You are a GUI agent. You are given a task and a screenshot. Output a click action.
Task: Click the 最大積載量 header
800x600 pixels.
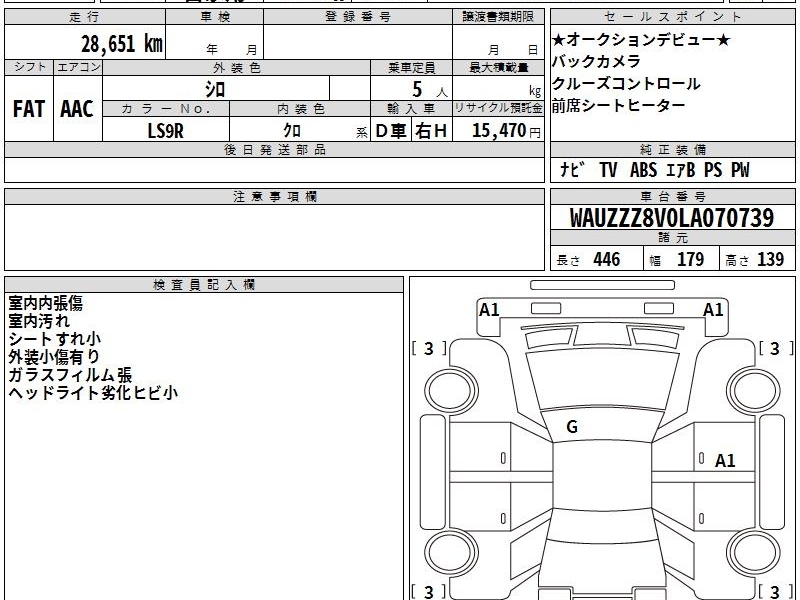[x=498, y=67]
